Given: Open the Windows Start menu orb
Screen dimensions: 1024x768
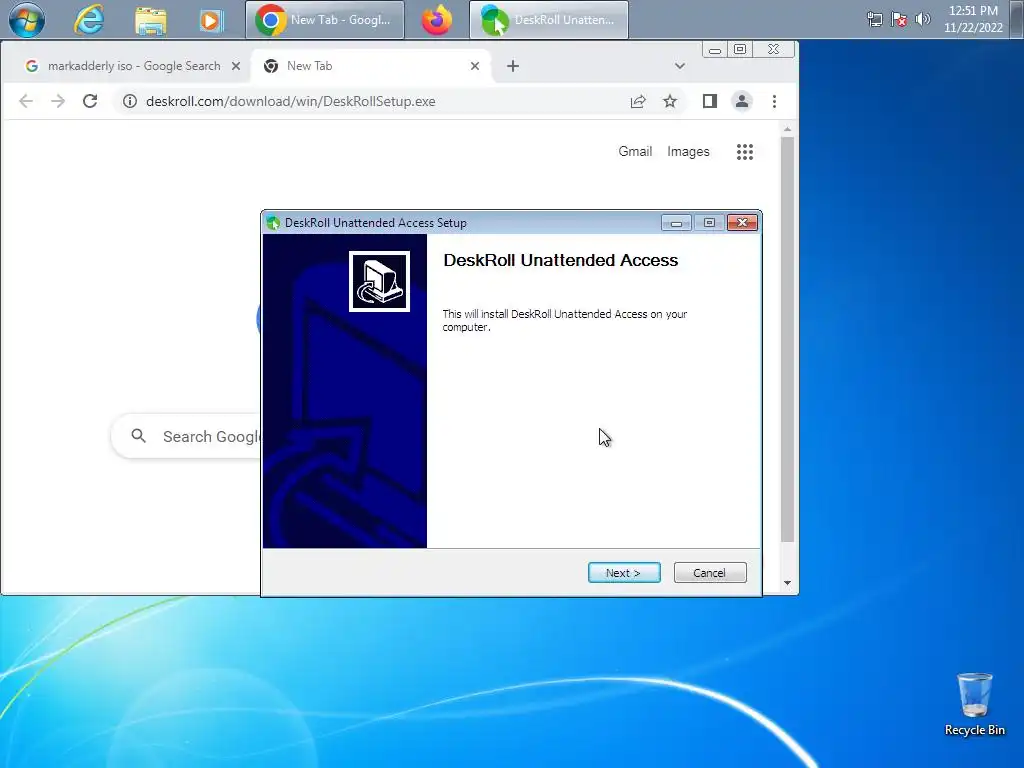Looking at the screenshot, I should click(27, 20).
